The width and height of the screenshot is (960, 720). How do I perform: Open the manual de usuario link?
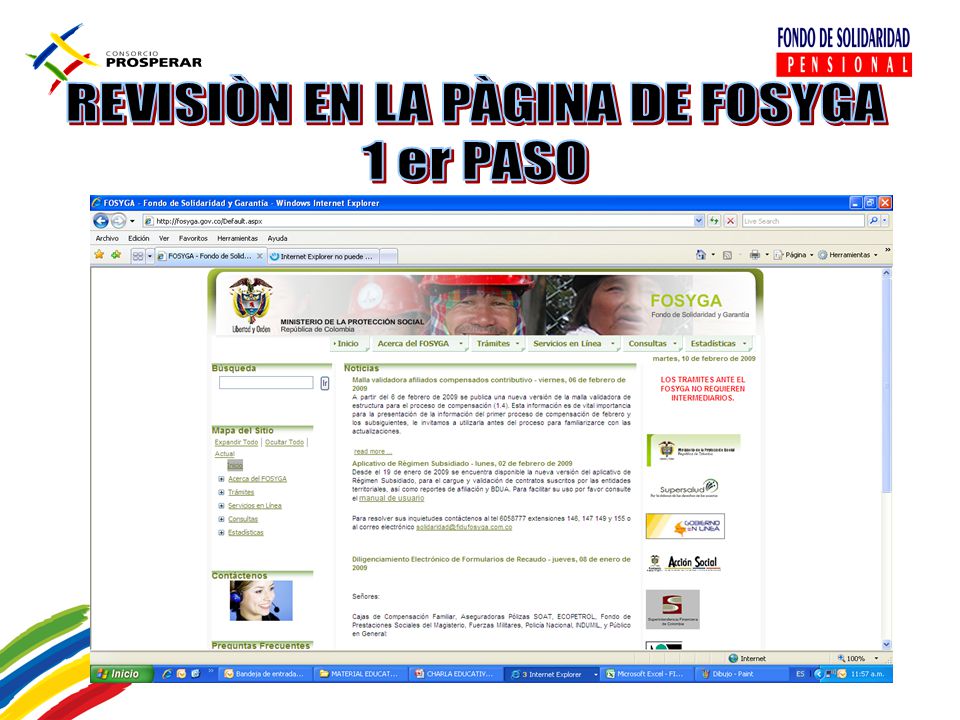[x=391, y=498]
